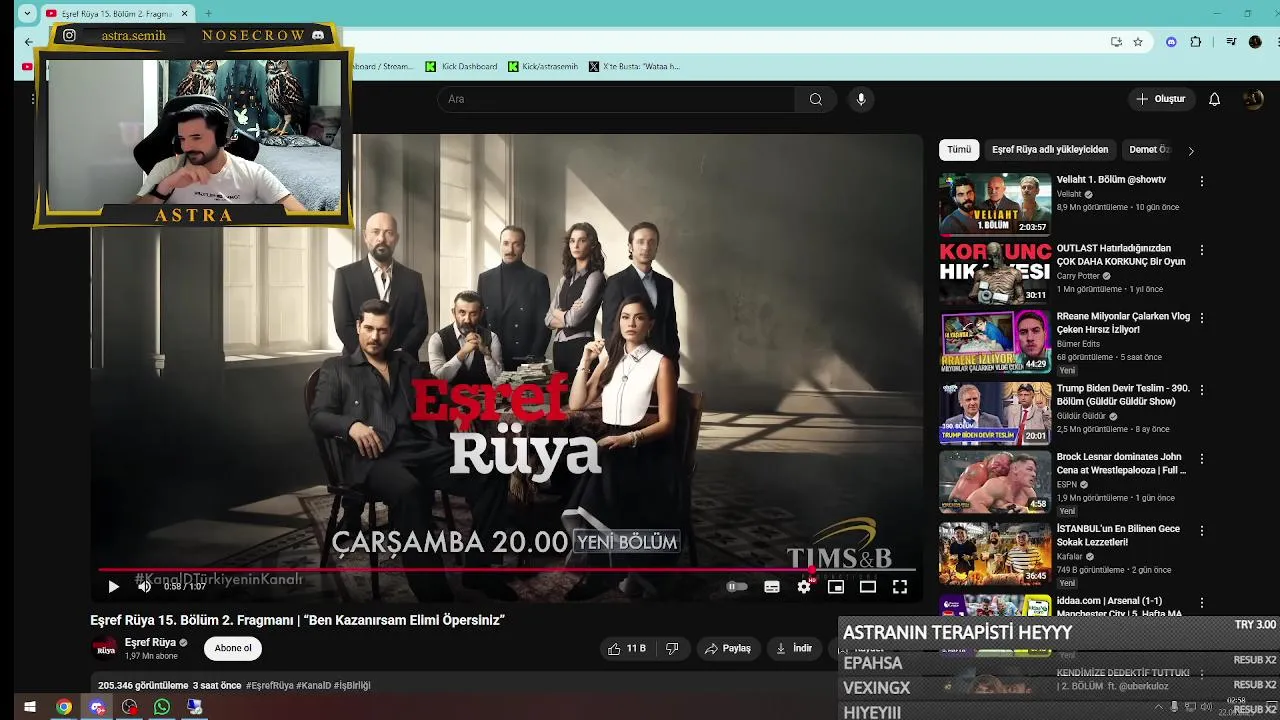Open the RReane Milyonlar Çalarken Vlog title

[1123, 322]
